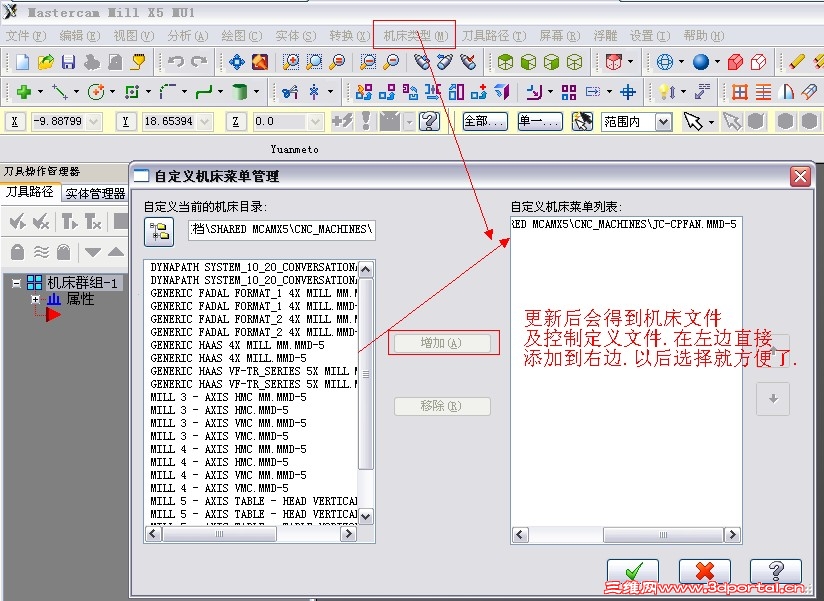The width and height of the screenshot is (824, 601).
Task: Click the select all operations checkmark icon
Action: 17,221
